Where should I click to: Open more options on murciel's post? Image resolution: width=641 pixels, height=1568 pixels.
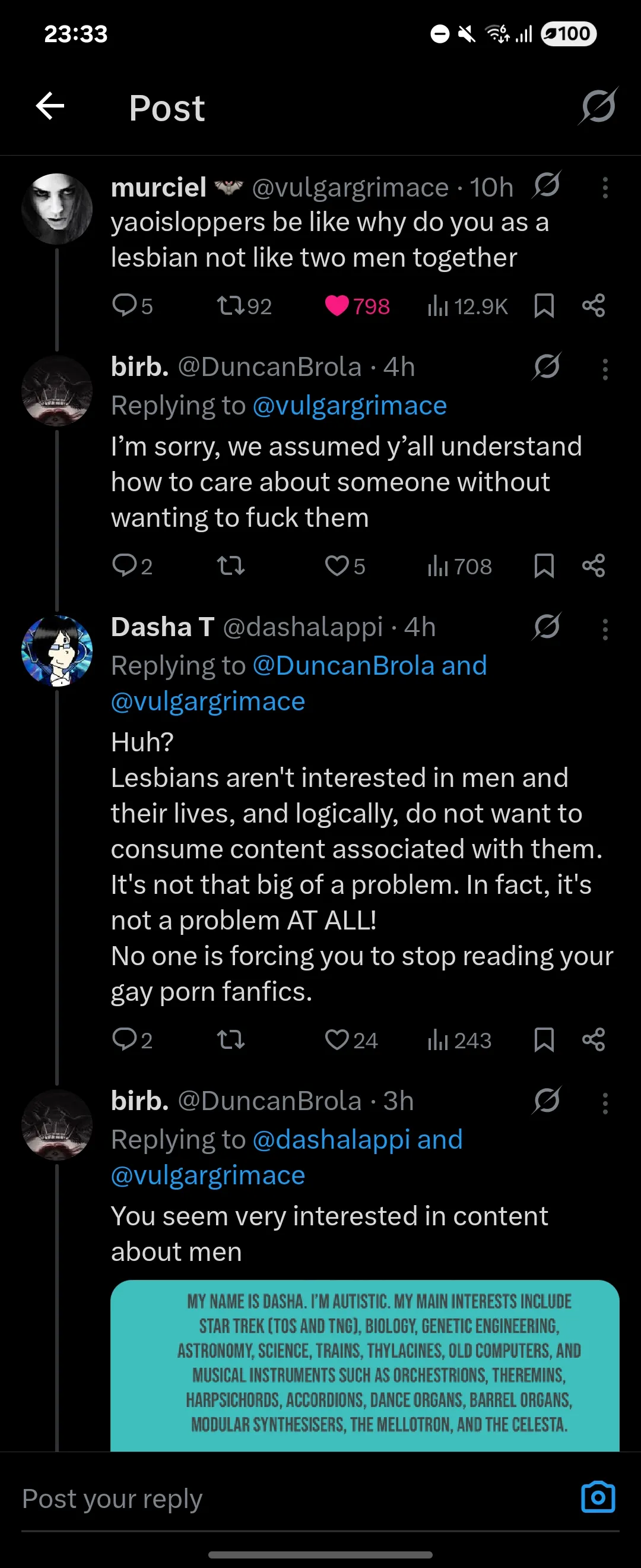point(605,188)
